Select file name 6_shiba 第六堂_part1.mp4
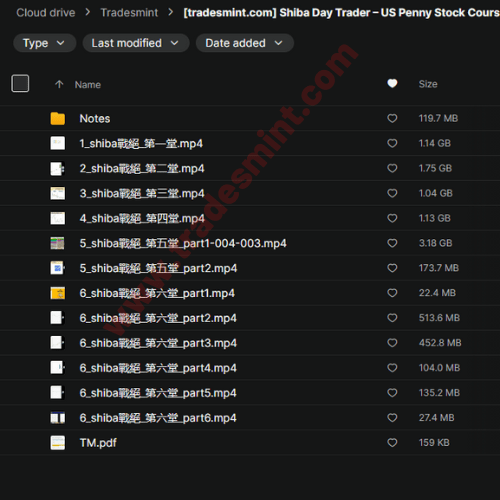Viewport: 500px width, 500px height. click(x=157, y=293)
